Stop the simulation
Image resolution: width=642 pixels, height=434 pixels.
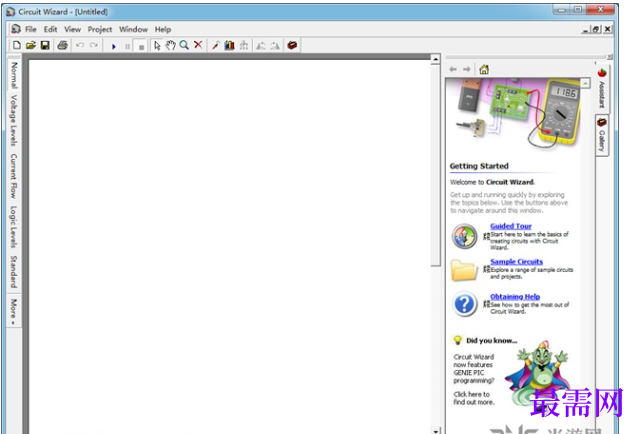point(141,46)
